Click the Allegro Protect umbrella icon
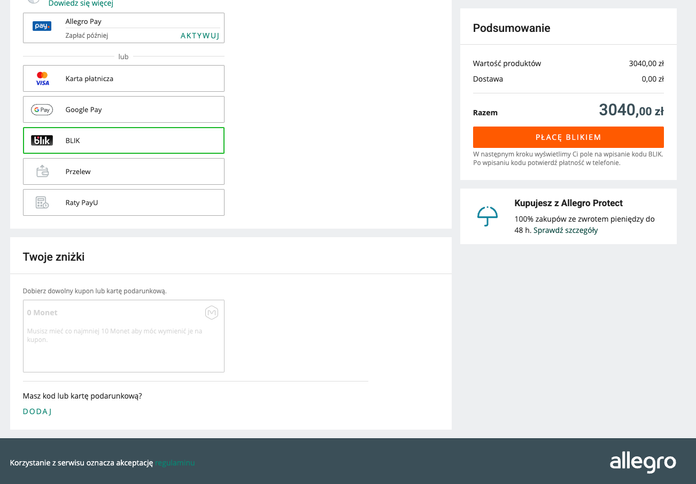This screenshot has height=484, width=696. (x=487, y=216)
